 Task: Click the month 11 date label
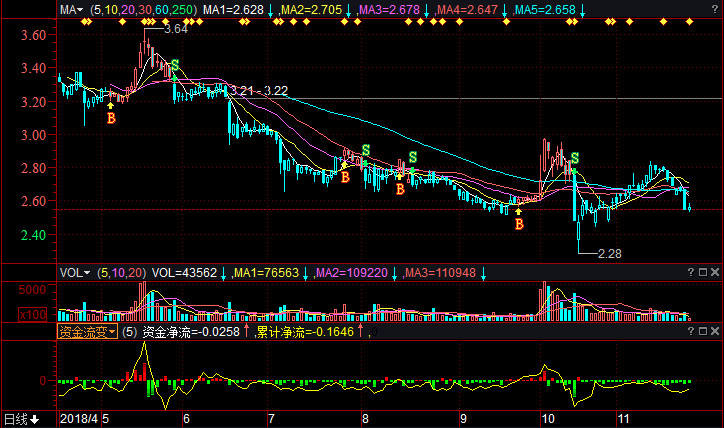(623, 419)
